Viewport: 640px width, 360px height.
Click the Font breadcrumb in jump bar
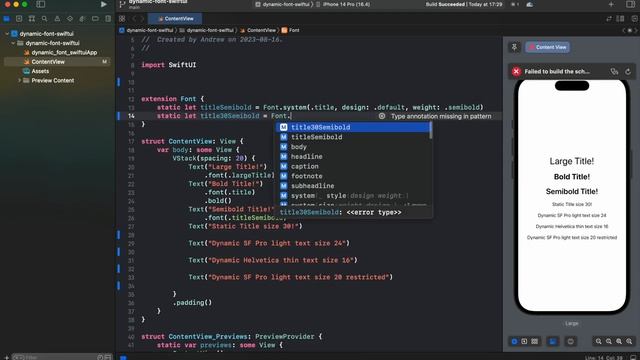(290, 30)
